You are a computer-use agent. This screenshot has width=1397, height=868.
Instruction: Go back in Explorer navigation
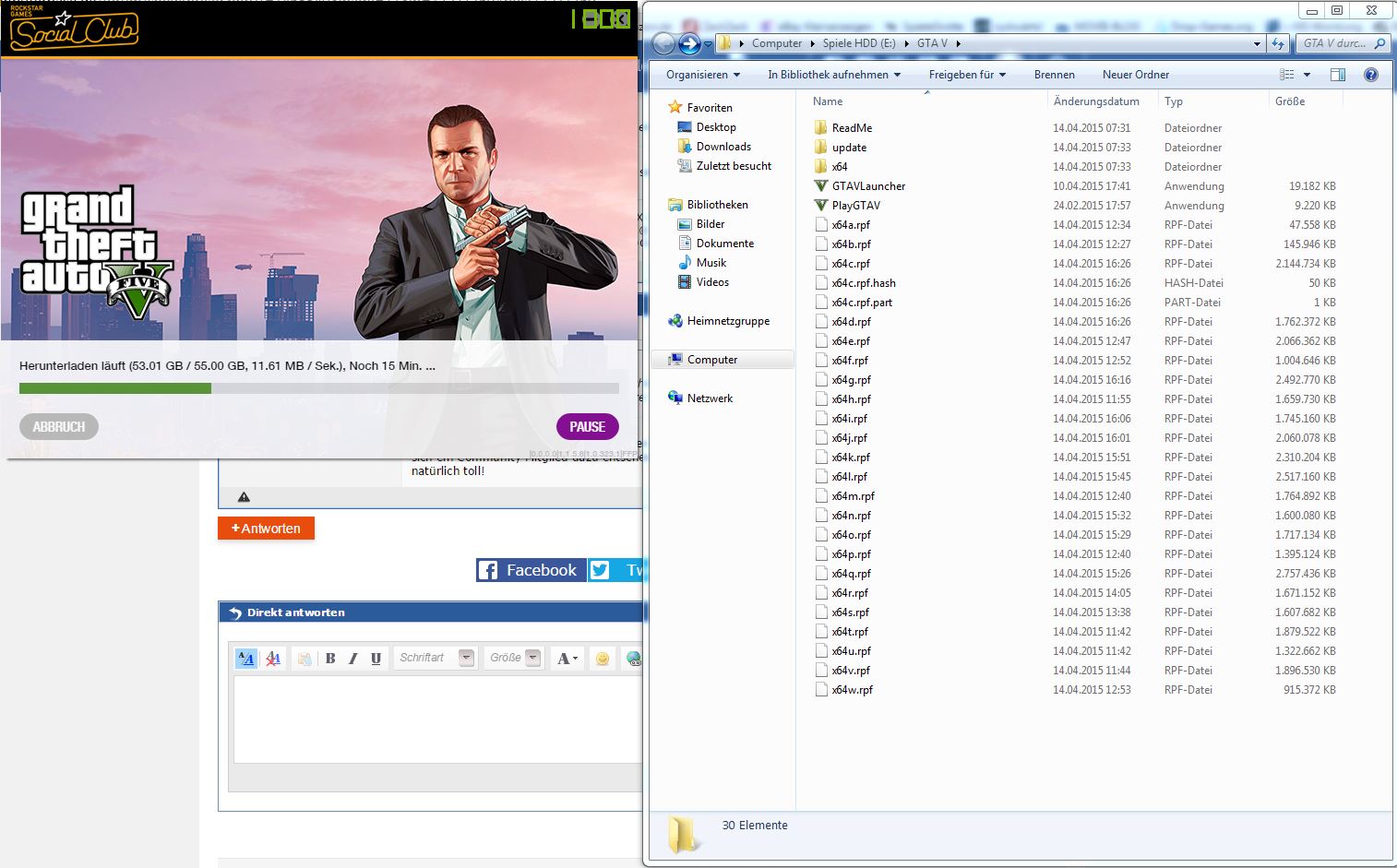point(663,43)
